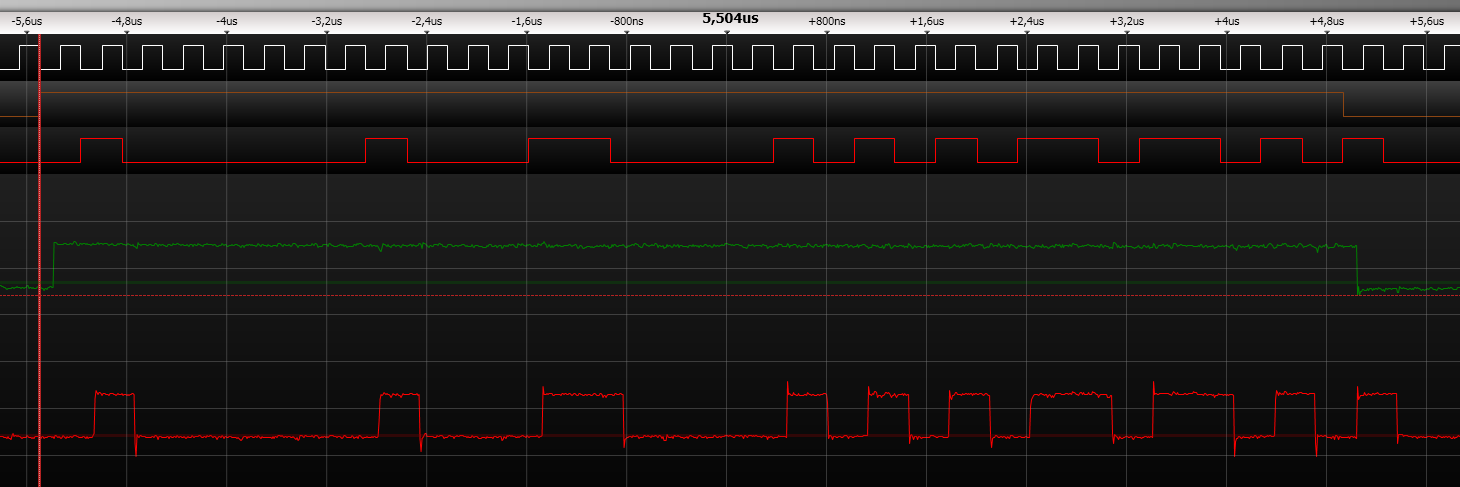This screenshot has height=487, width=1460.
Task: Click the -1,6us time ruler marker
Action: pyautogui.click(x=526, y=21)
